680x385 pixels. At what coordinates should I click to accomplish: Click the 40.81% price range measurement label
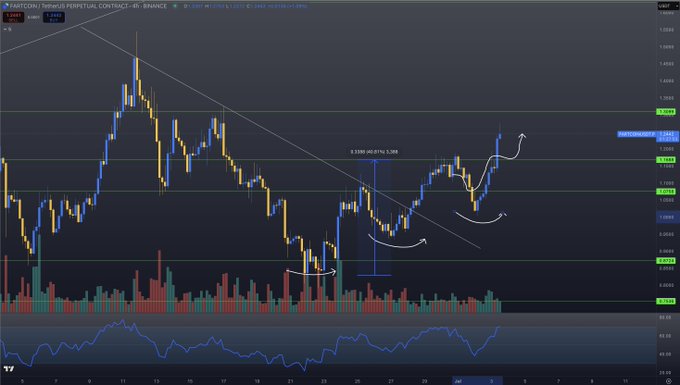(374, 152)
